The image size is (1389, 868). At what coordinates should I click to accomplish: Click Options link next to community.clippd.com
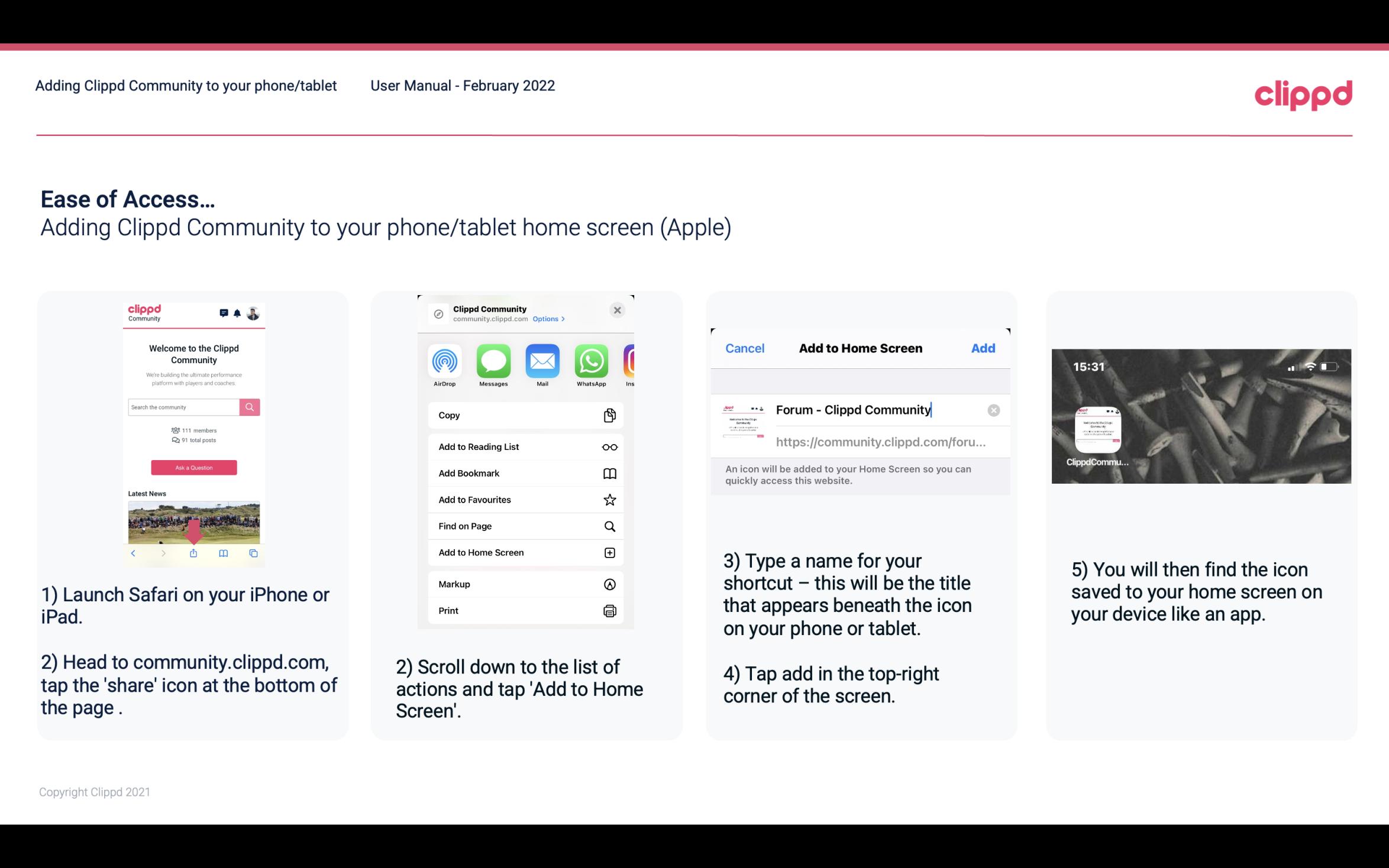click(546, 318)
